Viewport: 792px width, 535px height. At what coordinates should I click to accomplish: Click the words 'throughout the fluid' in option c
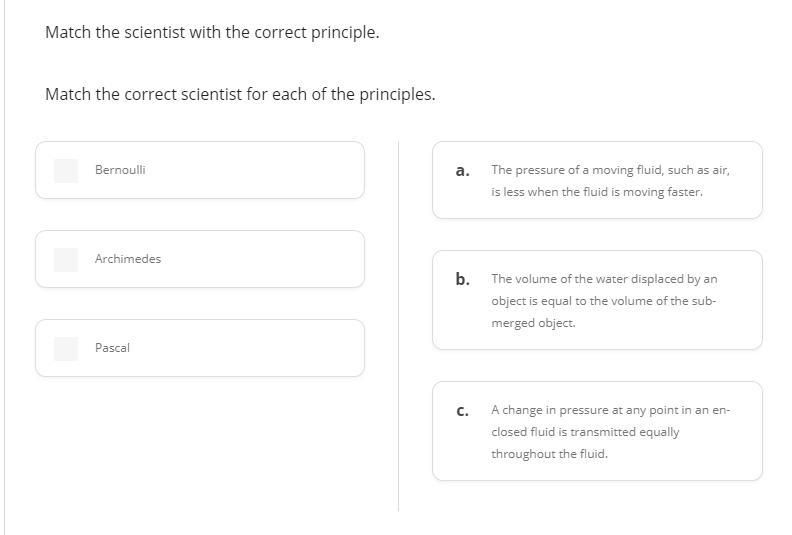pyautogui.click(x=550, y=454)
